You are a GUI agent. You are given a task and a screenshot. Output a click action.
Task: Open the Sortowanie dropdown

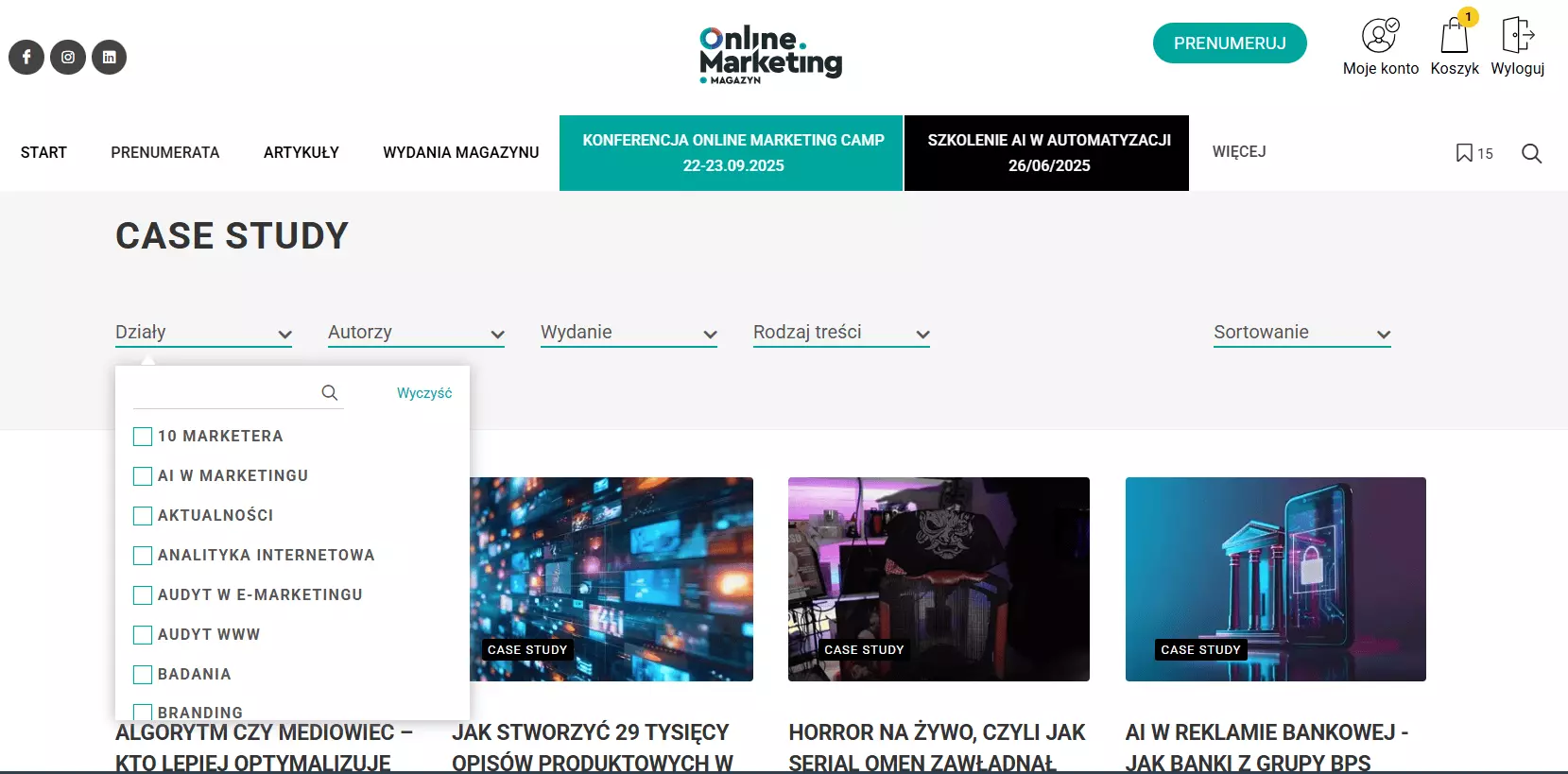click(1302, 333)
